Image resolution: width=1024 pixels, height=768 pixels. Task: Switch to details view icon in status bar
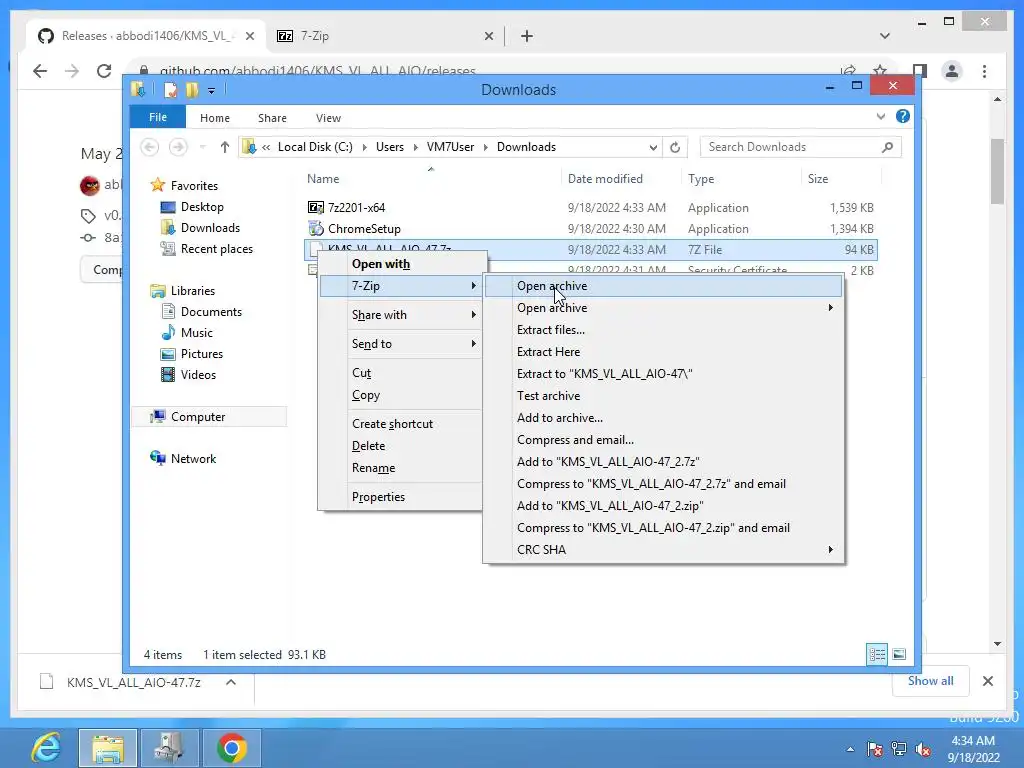[x=876, y=654]
